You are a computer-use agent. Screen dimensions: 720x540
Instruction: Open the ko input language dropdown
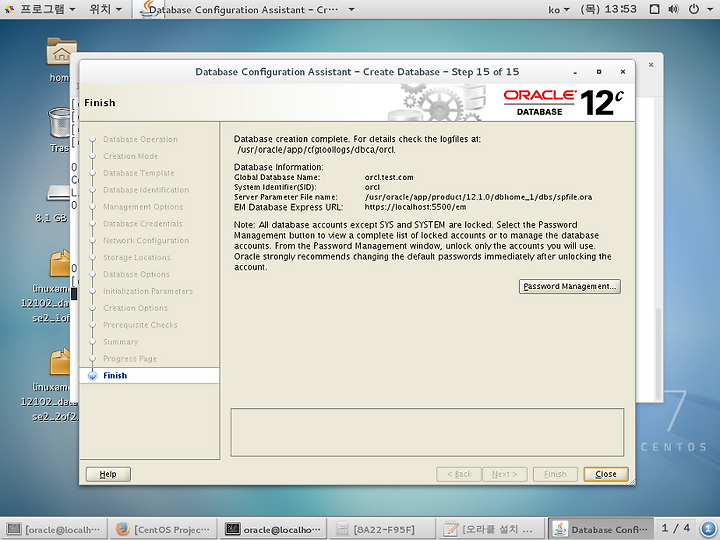(558, 9)
